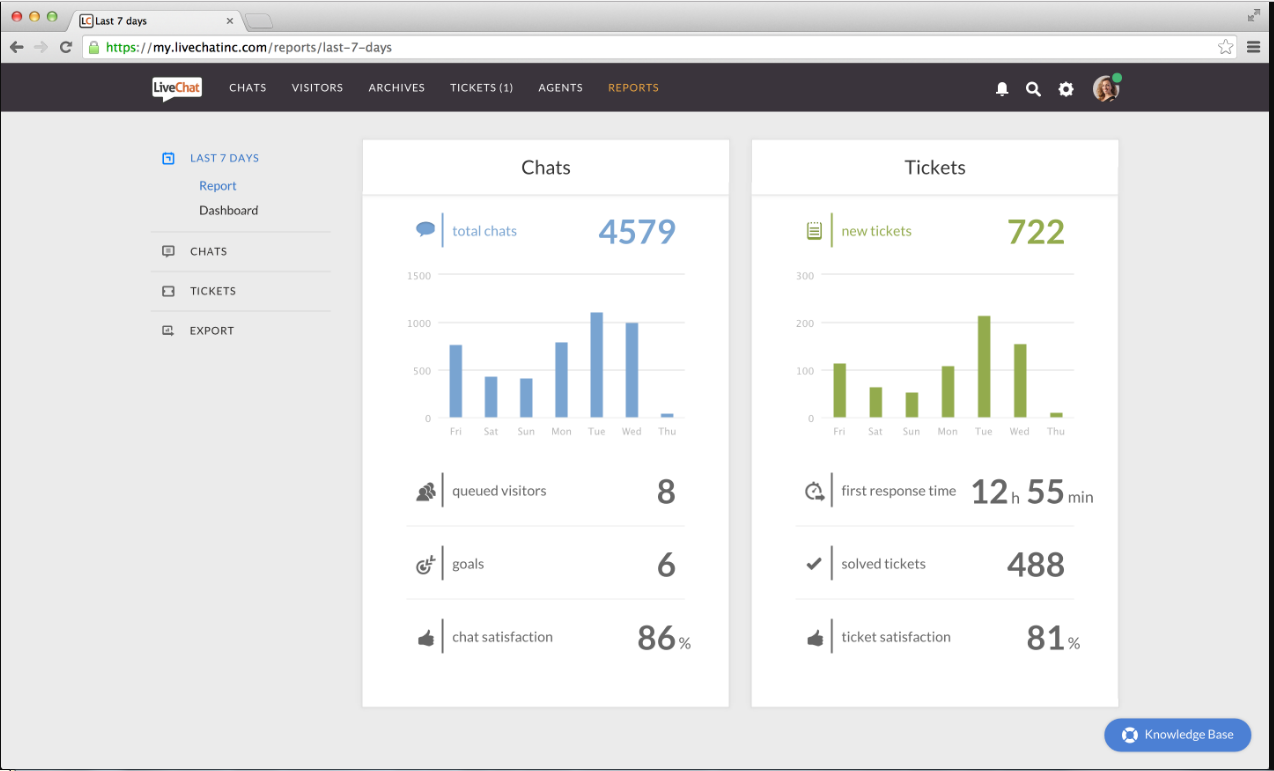
Task: Go to the Visitors menu item
Action: pos(317,88)
